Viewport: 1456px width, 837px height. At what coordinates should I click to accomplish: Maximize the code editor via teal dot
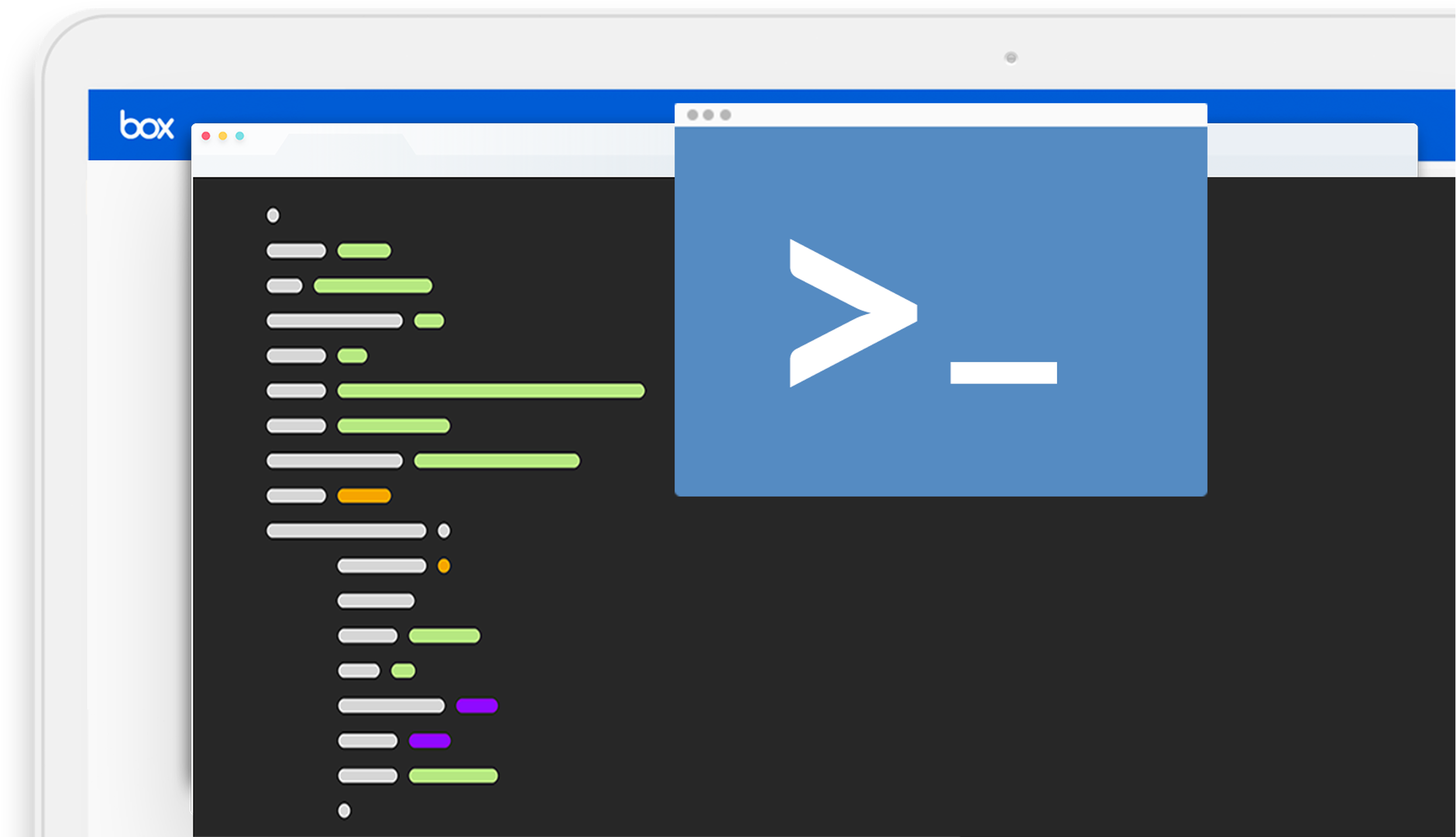240,136
